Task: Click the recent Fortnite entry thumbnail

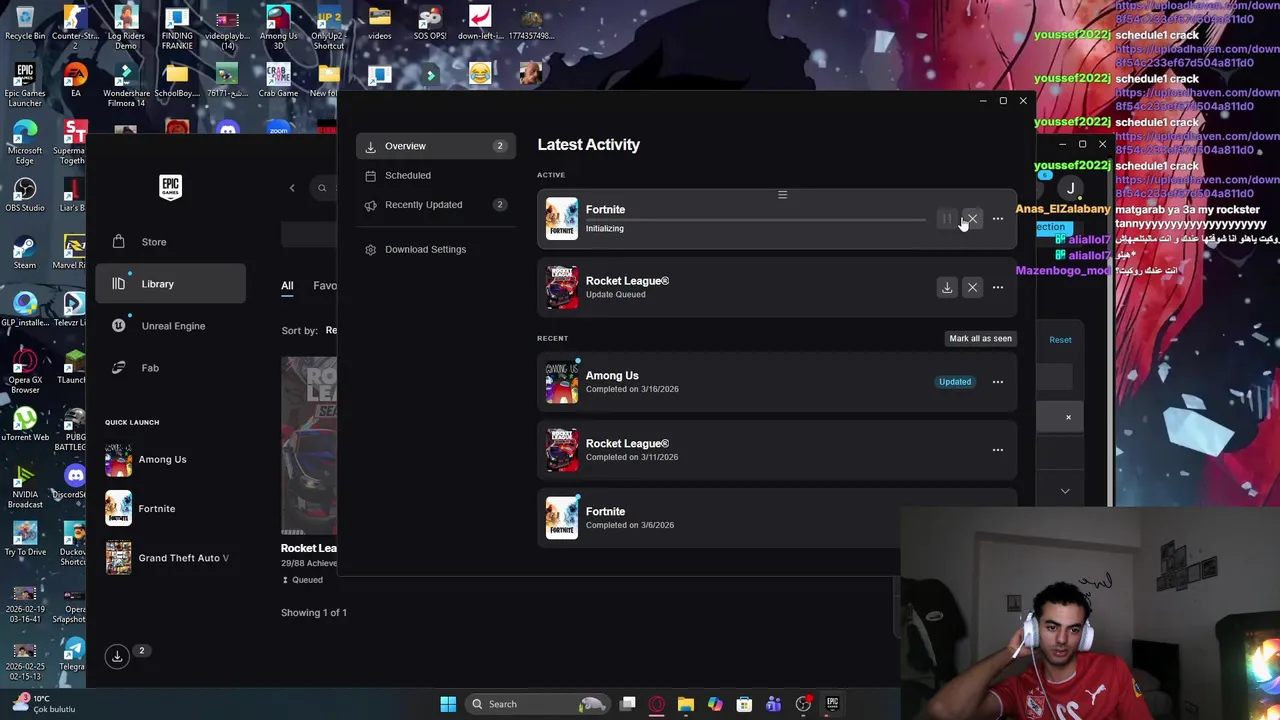Action: point(562,518)
